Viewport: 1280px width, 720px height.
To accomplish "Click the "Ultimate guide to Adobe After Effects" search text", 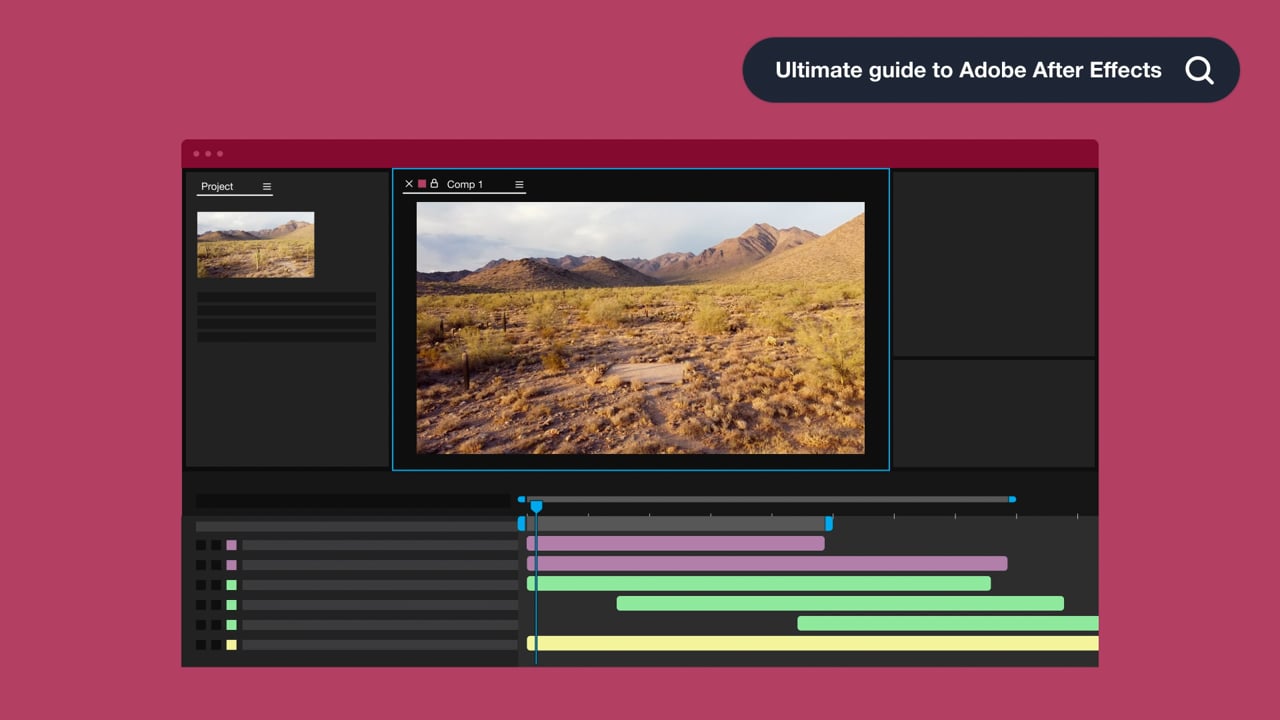I will click(968, 70).
